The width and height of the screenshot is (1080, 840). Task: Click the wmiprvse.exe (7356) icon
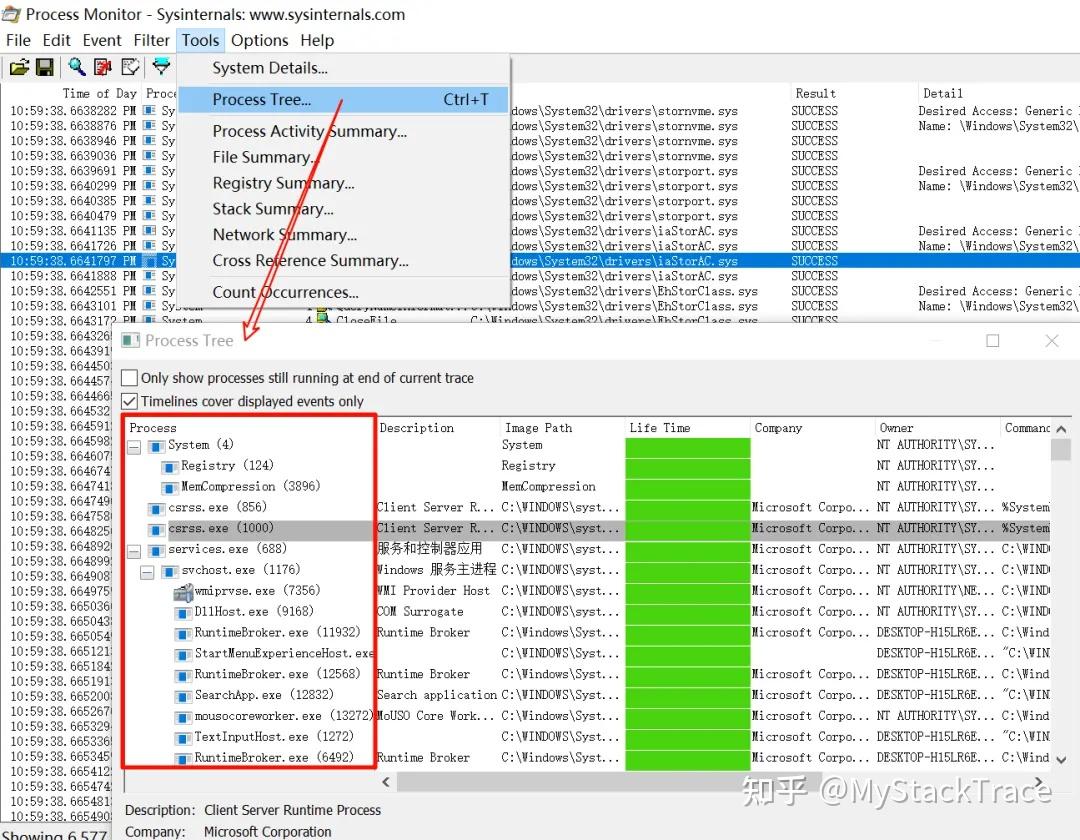[183, 592]
